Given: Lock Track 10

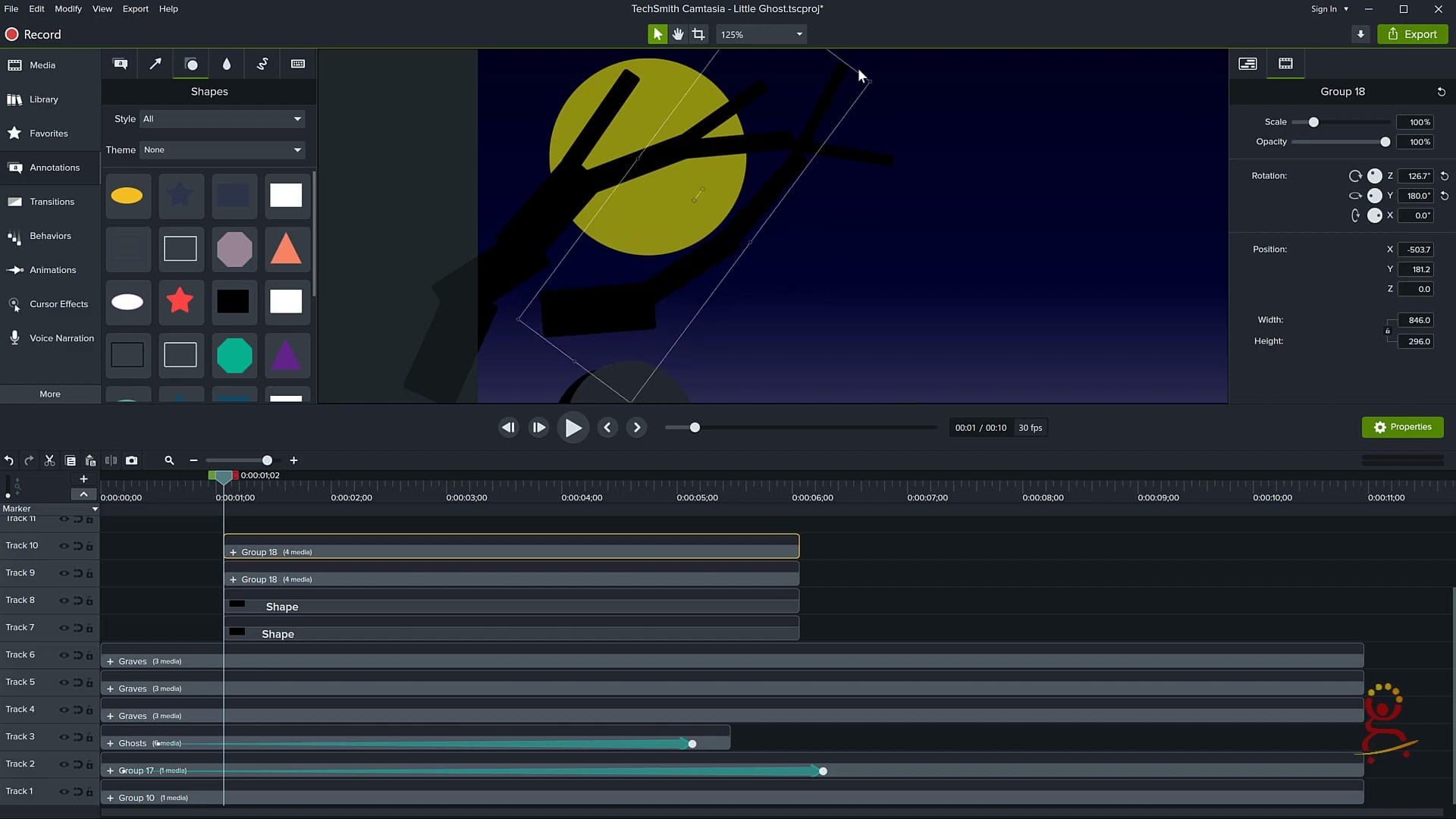Looking at the screenshot, I should (x=90, y=545).
